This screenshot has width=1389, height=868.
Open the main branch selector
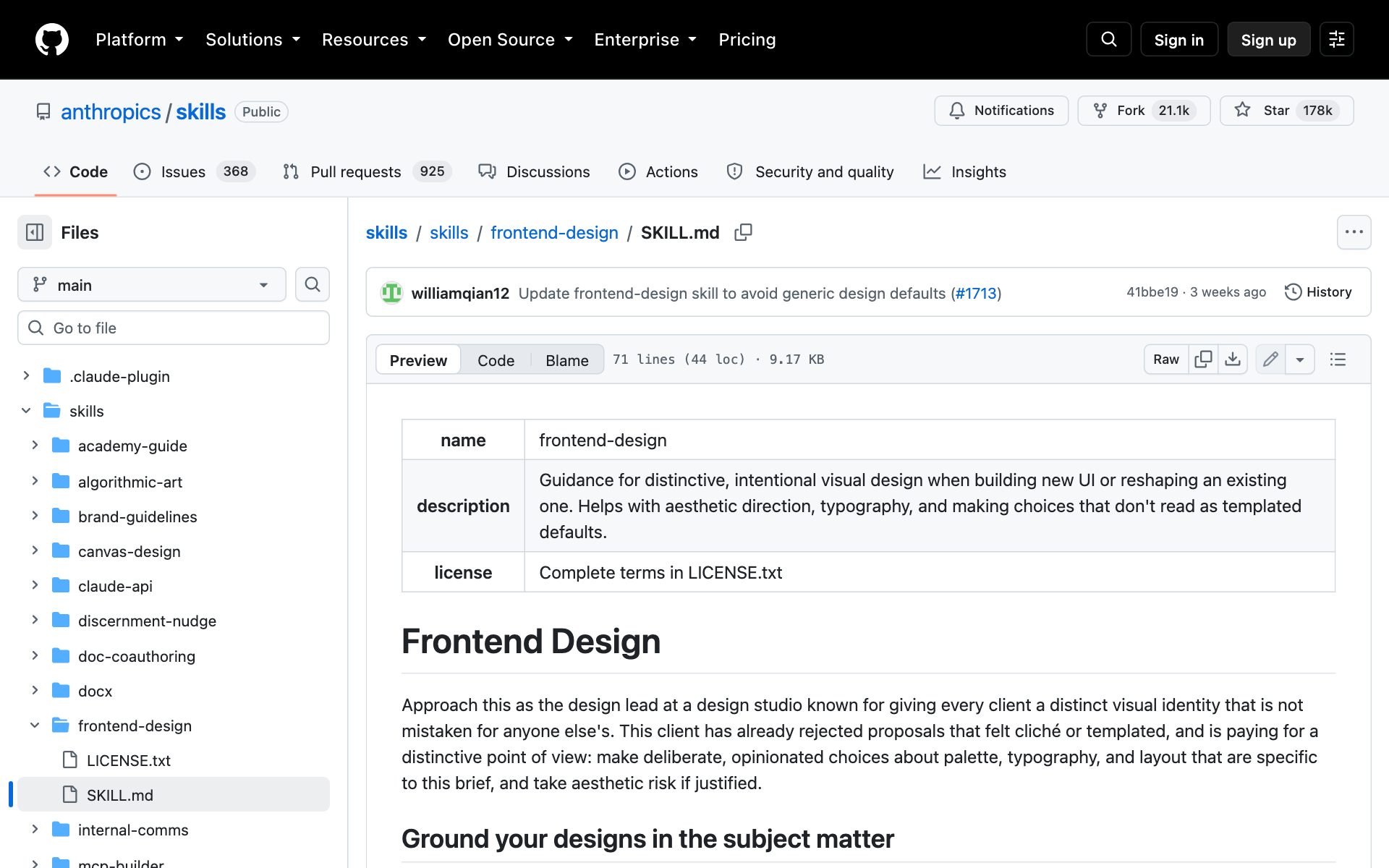pyautogui.click(x=152, y=284)
